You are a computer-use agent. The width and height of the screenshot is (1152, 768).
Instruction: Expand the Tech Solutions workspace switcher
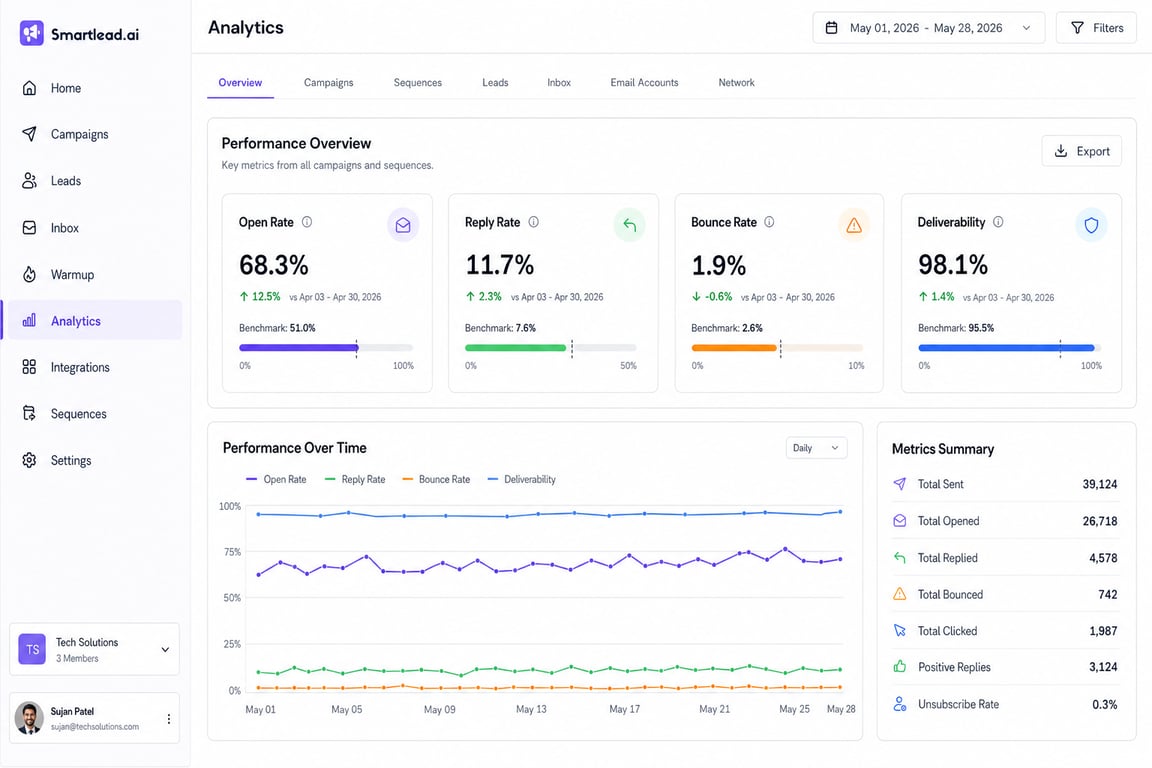[94, 649]
